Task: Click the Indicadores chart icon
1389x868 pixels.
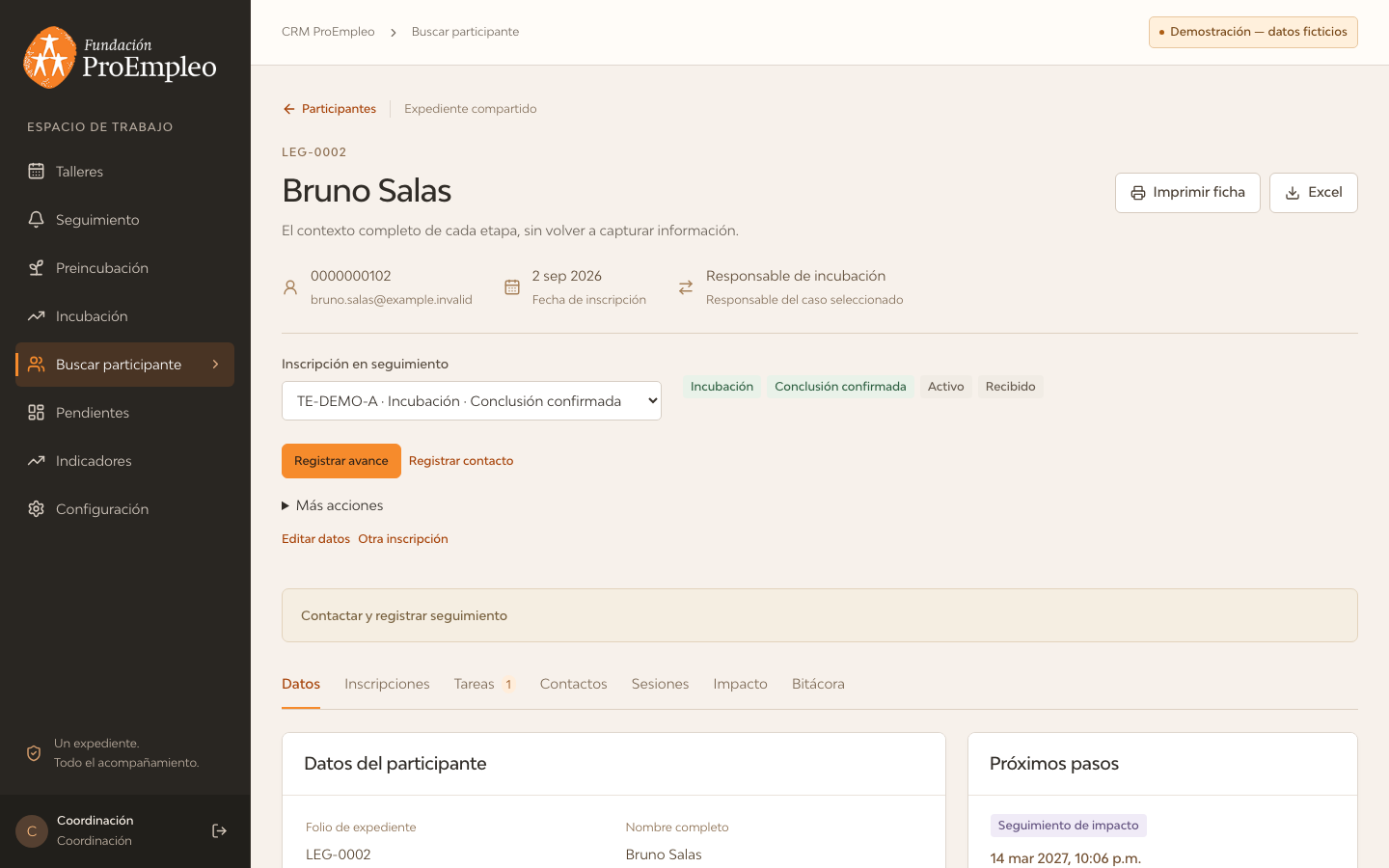Action: tap(36, 461)
